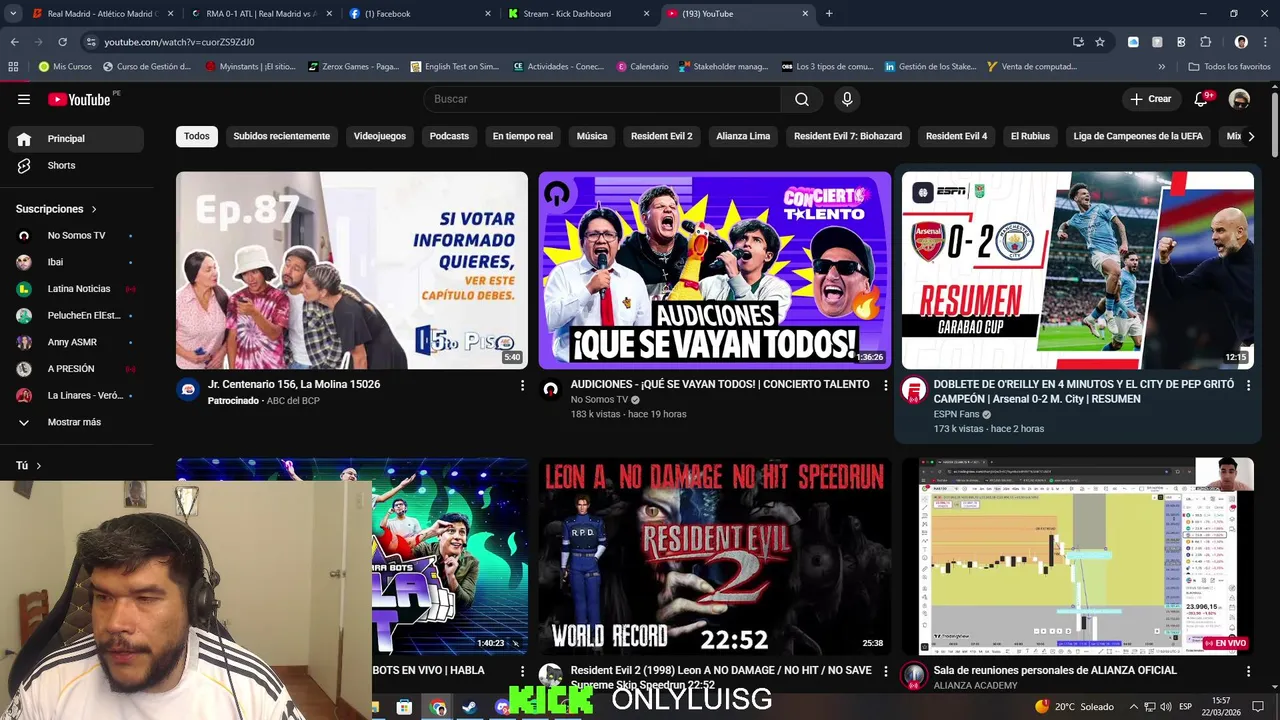The height and width of the screenshot is (720, 1280).
Task: Show hidden bookmarks overflow chevron
Action: (x=1162, y=67)
